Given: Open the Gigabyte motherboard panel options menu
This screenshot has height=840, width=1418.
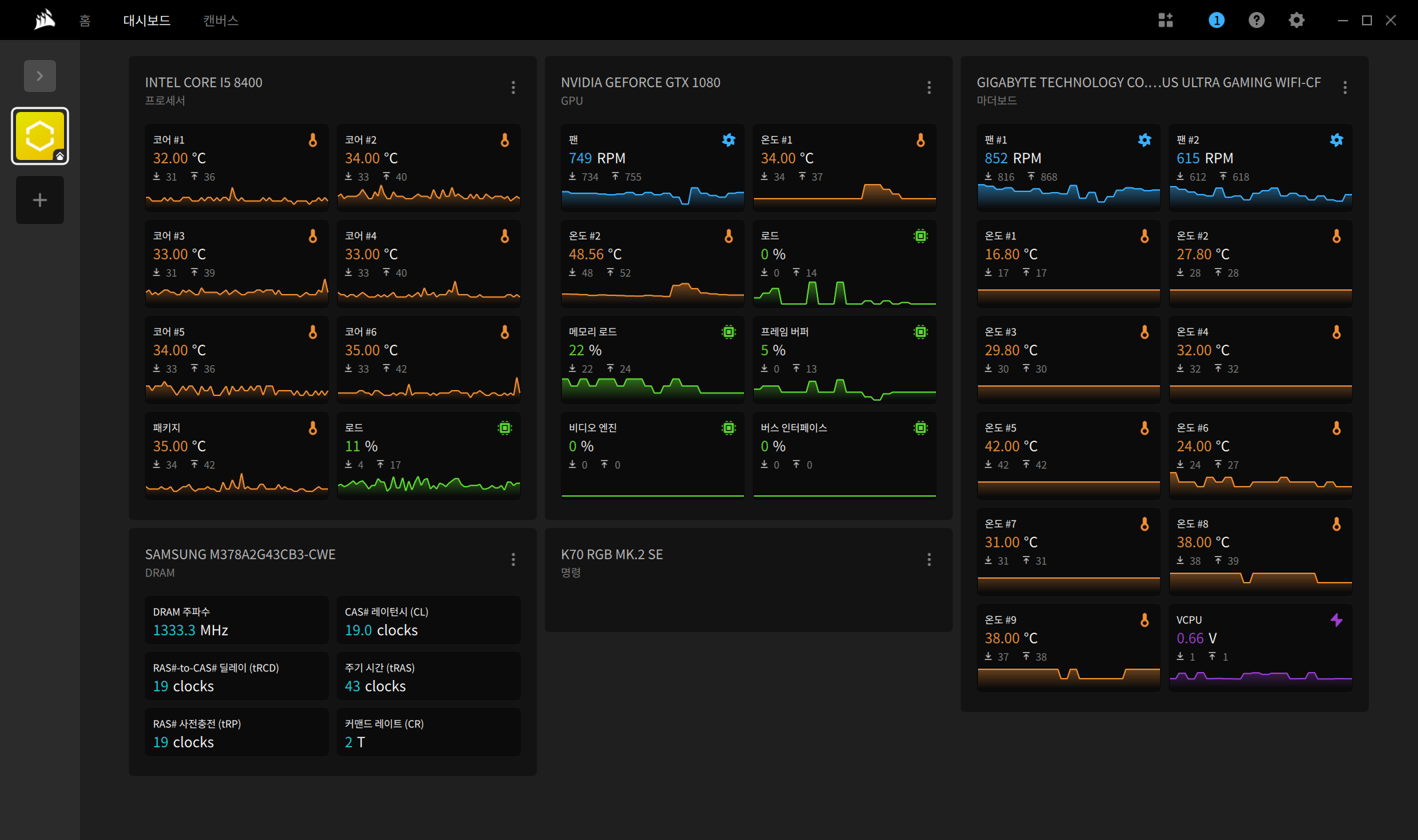Looking at the screenshot, I should (x=1345, y=87).
